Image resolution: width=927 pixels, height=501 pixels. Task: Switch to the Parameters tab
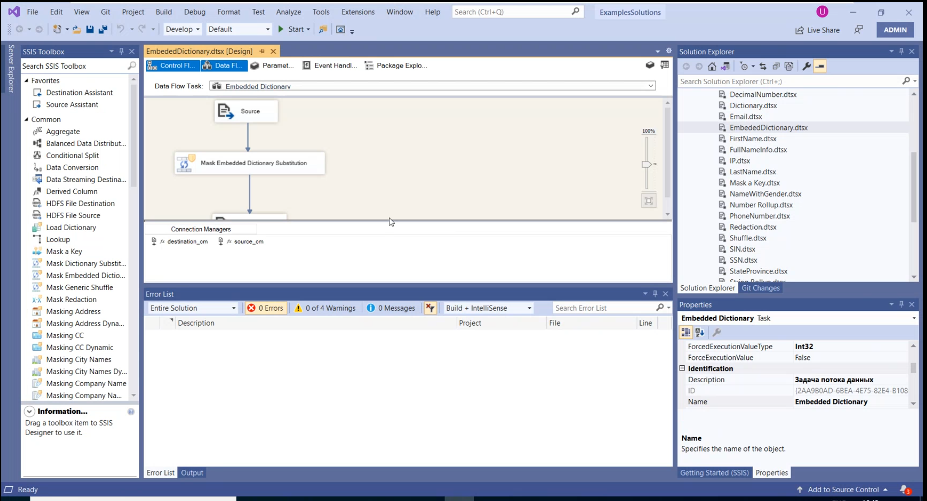pos(272,66)
